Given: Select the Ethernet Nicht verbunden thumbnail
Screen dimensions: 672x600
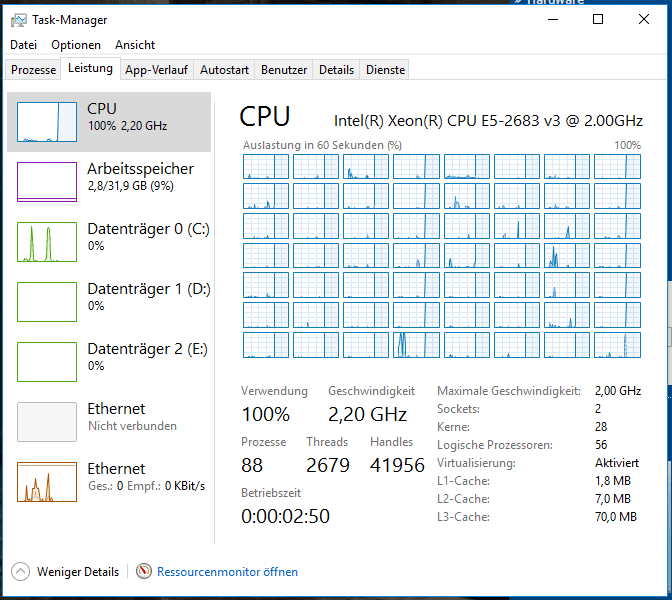Looking at the screenshot, I should click(47, 422).
